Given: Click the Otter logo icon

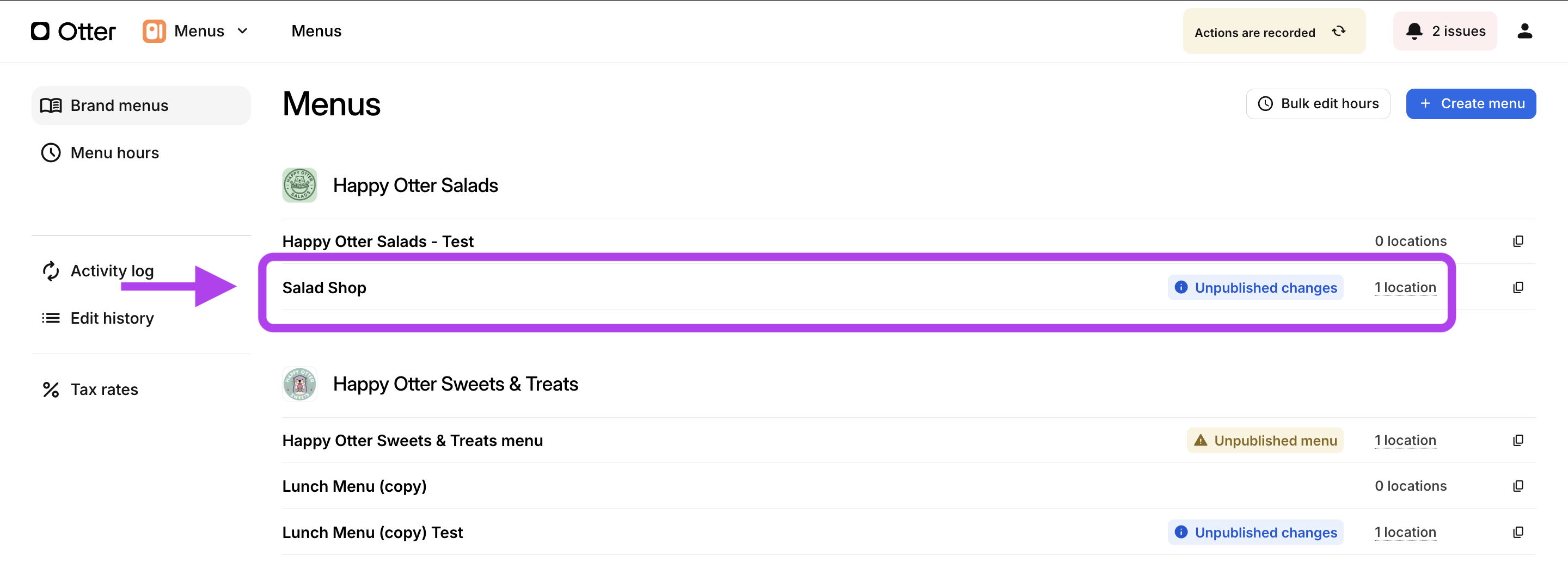Looking at the screenshot, I should pos(40,31).
